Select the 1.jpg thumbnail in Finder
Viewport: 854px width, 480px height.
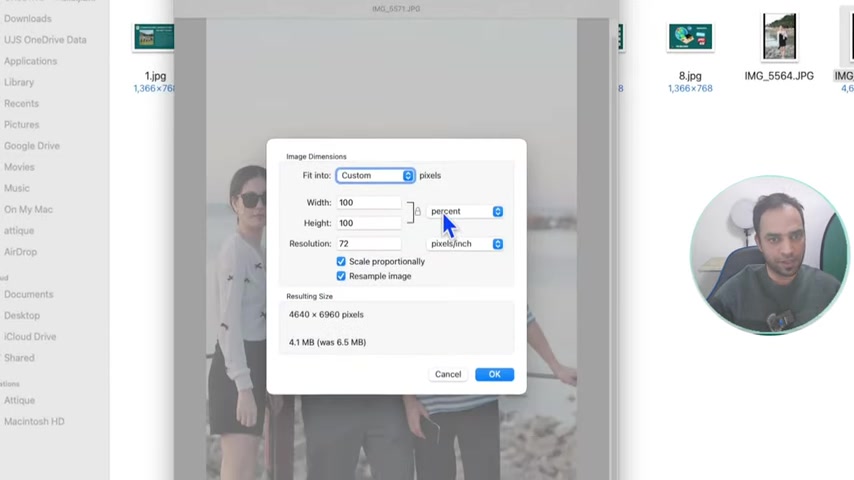(154, 37)
